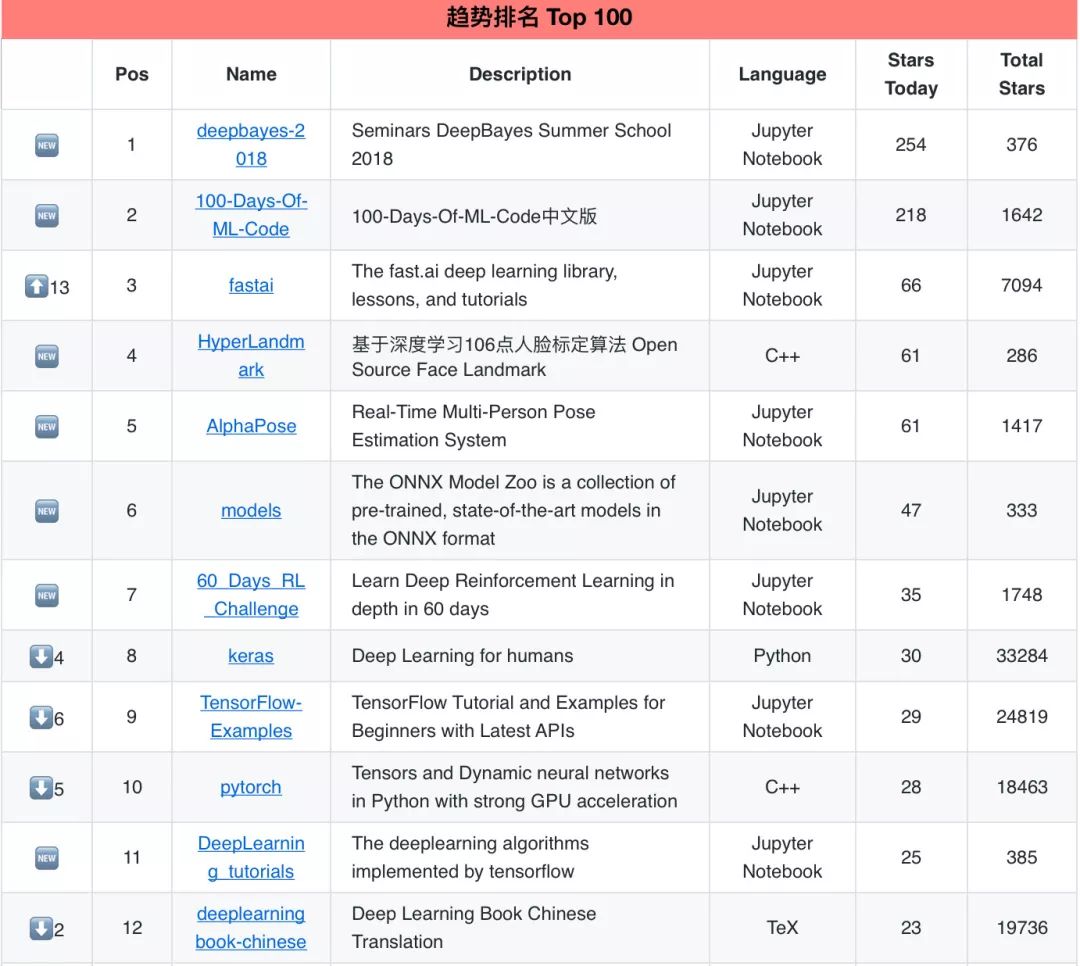1080x966 pixels.
Task: Click the NEW badge in the 60_Days_RL_Challenge row
Action: (x=47, y=595)
